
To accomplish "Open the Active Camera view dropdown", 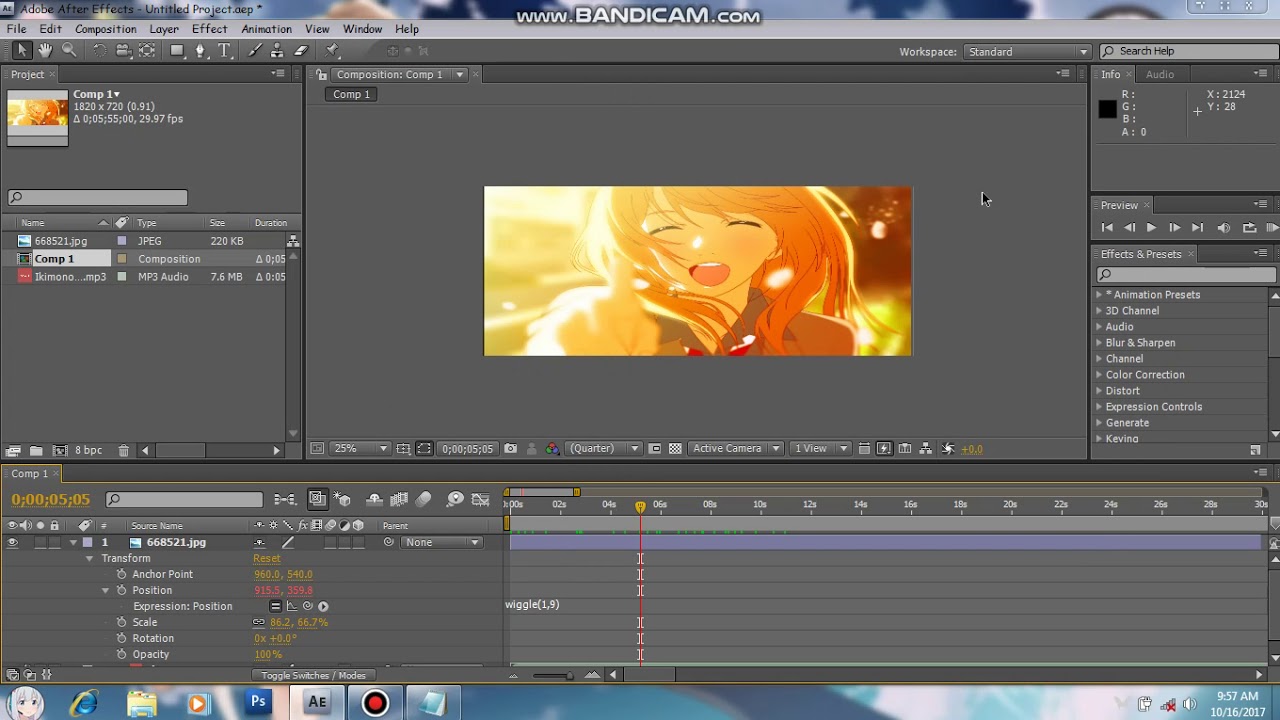I will 735,449.
